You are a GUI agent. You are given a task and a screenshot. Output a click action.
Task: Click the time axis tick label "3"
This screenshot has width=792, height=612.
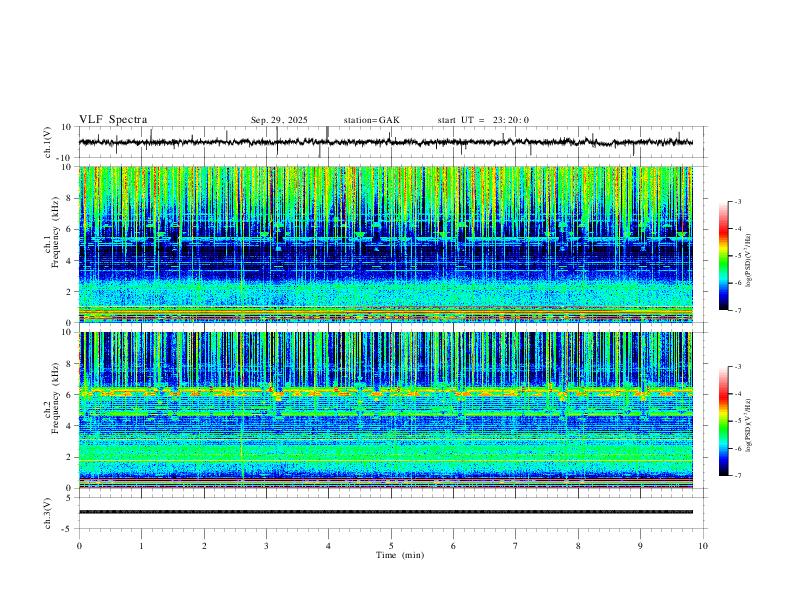[266, 546]
